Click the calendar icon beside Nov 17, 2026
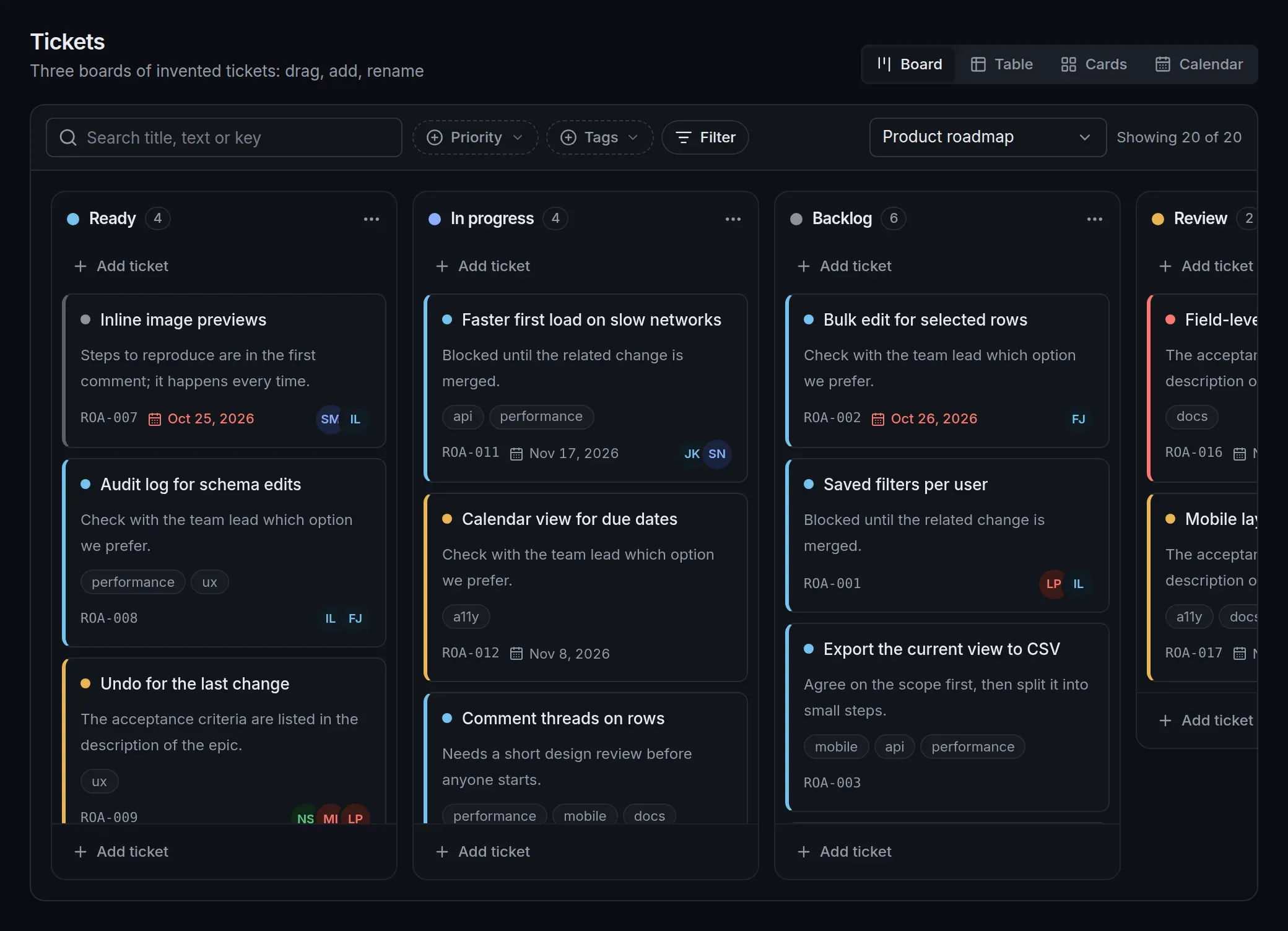This screenshot has width=1288, height=931. tap(516, 454)
